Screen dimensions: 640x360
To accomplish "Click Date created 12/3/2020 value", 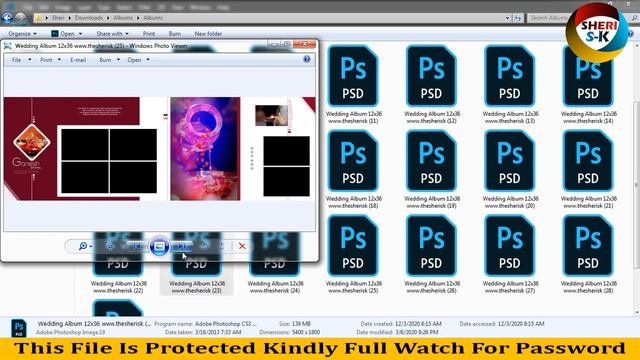I will click(x=418, y=324).
